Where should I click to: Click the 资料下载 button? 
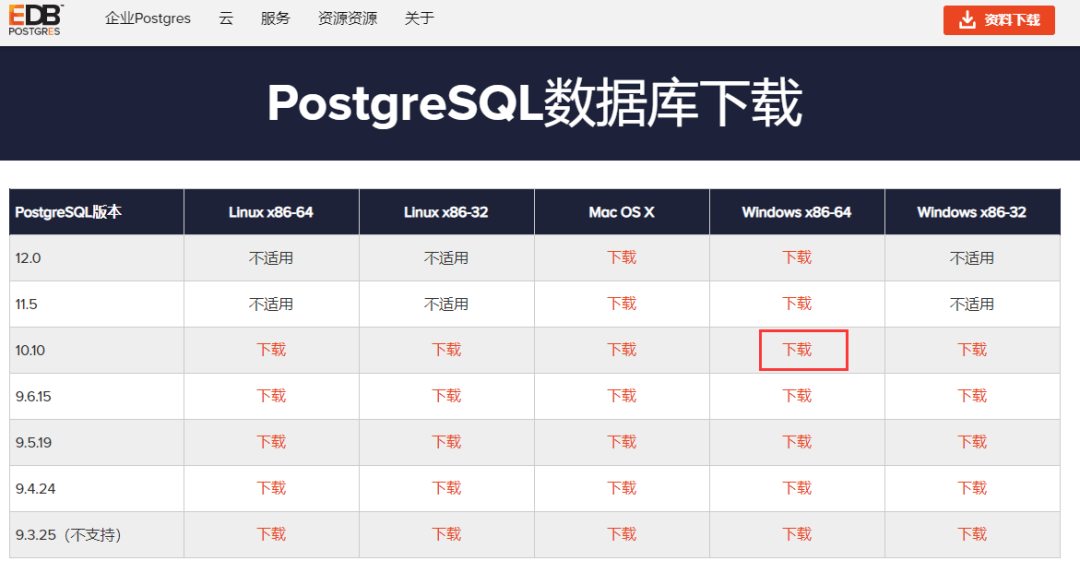click(x=999, y=20)
